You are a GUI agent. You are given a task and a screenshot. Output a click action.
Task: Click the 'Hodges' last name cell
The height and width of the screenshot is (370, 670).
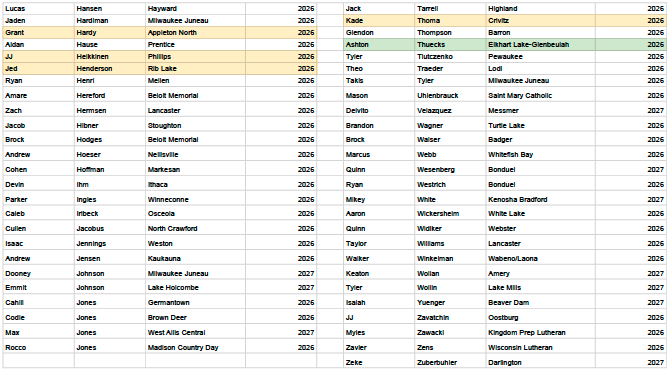[x=110, y=139]
